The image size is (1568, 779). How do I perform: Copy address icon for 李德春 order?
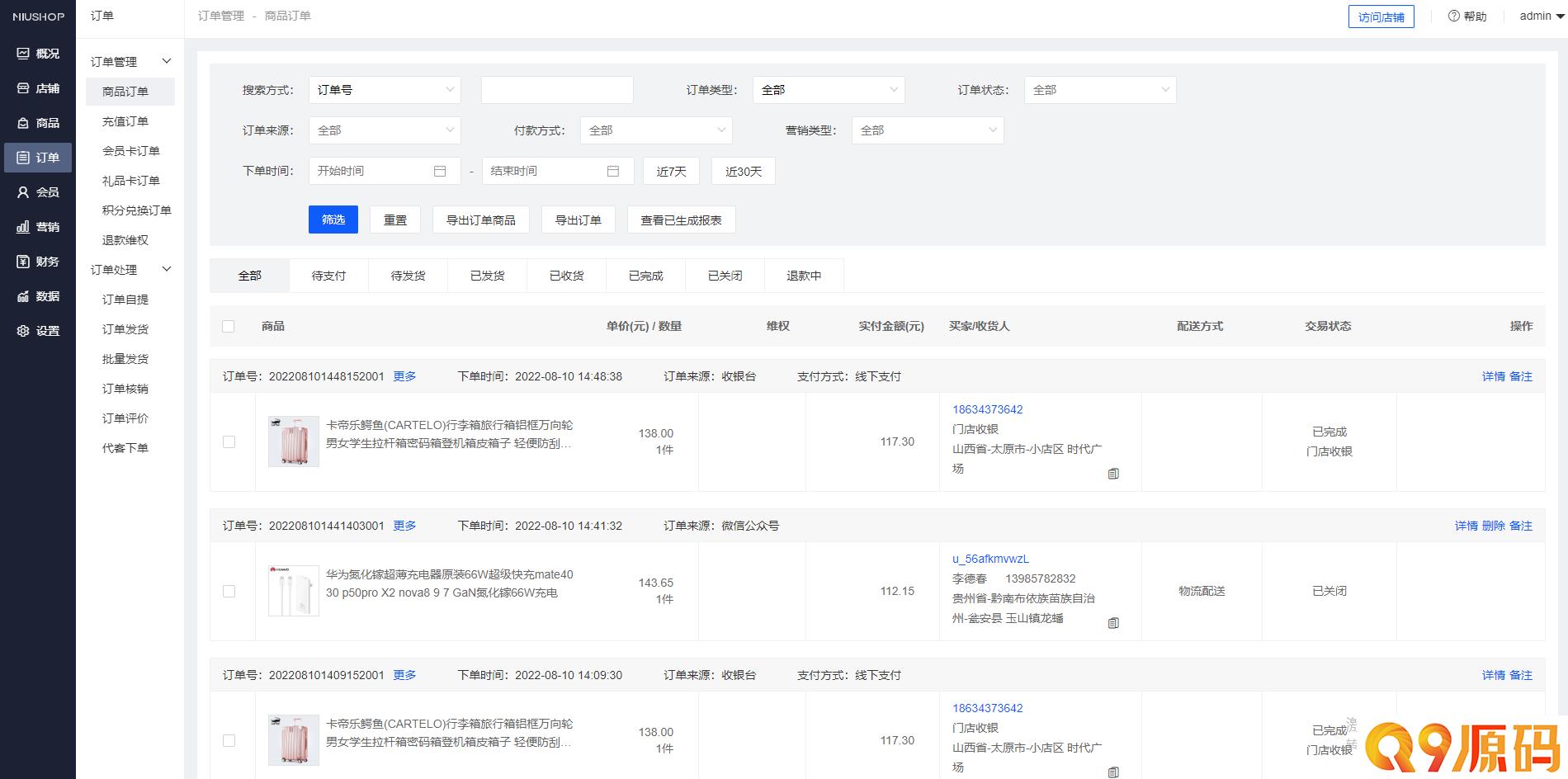[x=1113, y=623]
